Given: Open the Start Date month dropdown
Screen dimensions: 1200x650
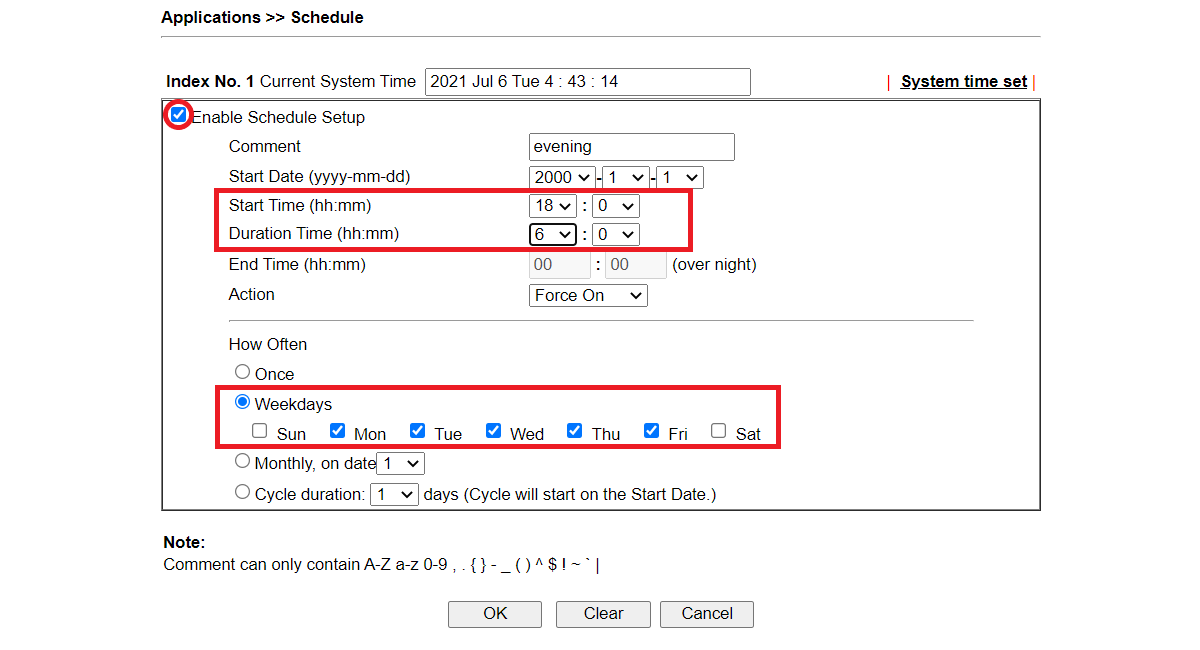Looking at the screenshot, I should [626, 178].
